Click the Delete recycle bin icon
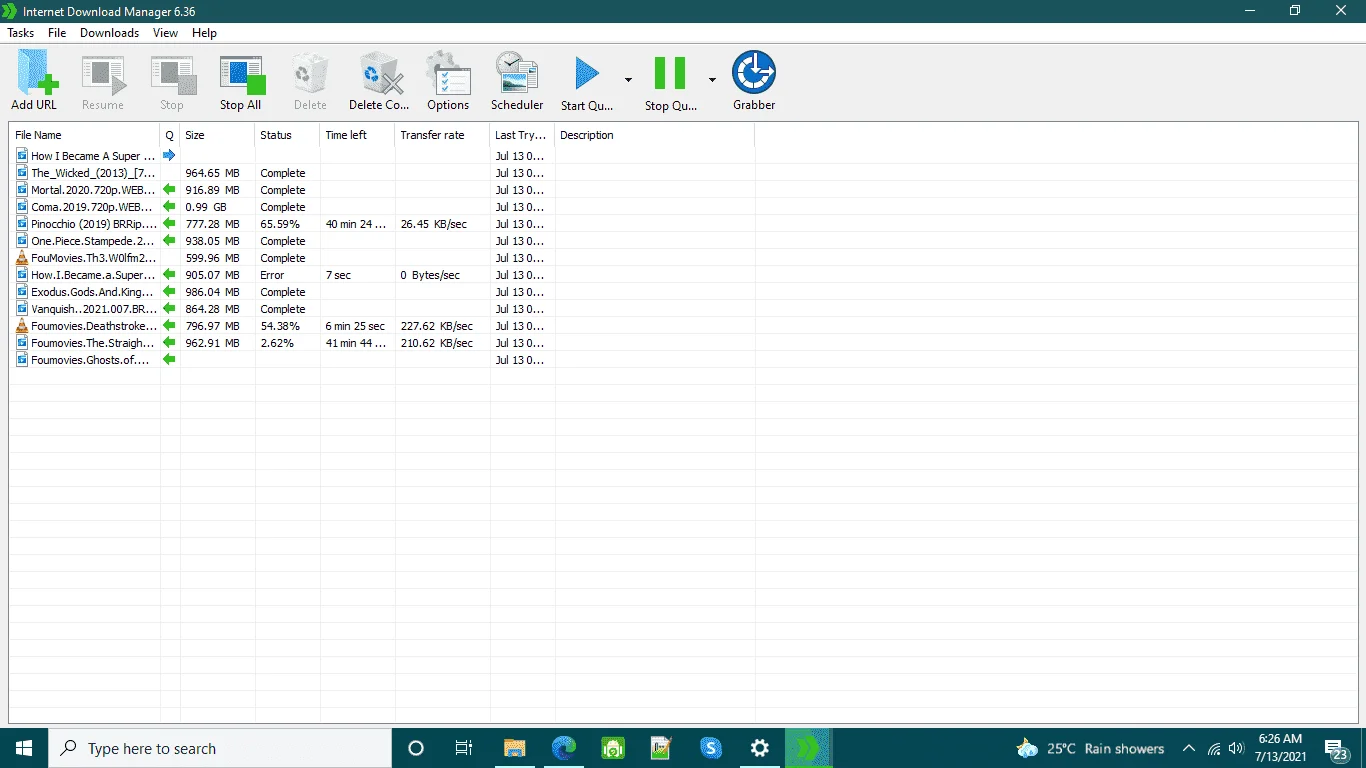This screenshot has height=768, width=1366. point(310,75)
